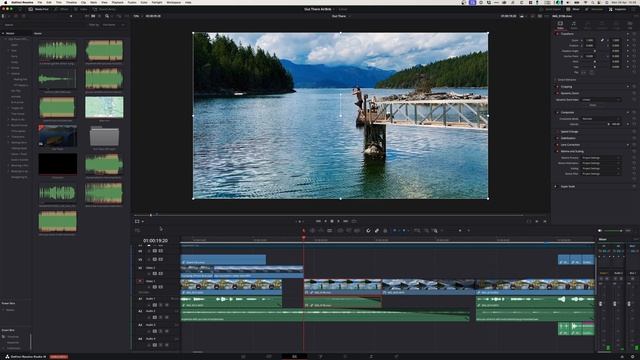Open the File menu
The image size is (640, 360).
(40, 2)
